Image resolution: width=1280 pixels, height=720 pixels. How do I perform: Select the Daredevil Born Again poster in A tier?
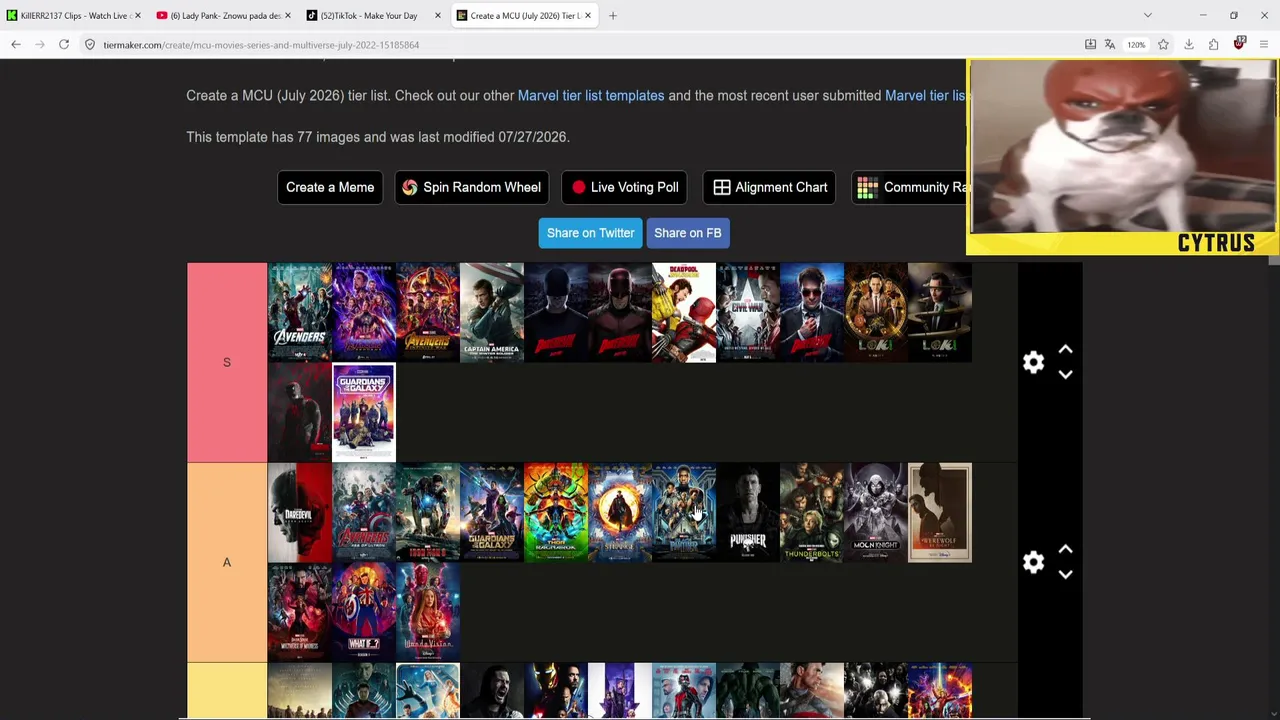(300, 512)
